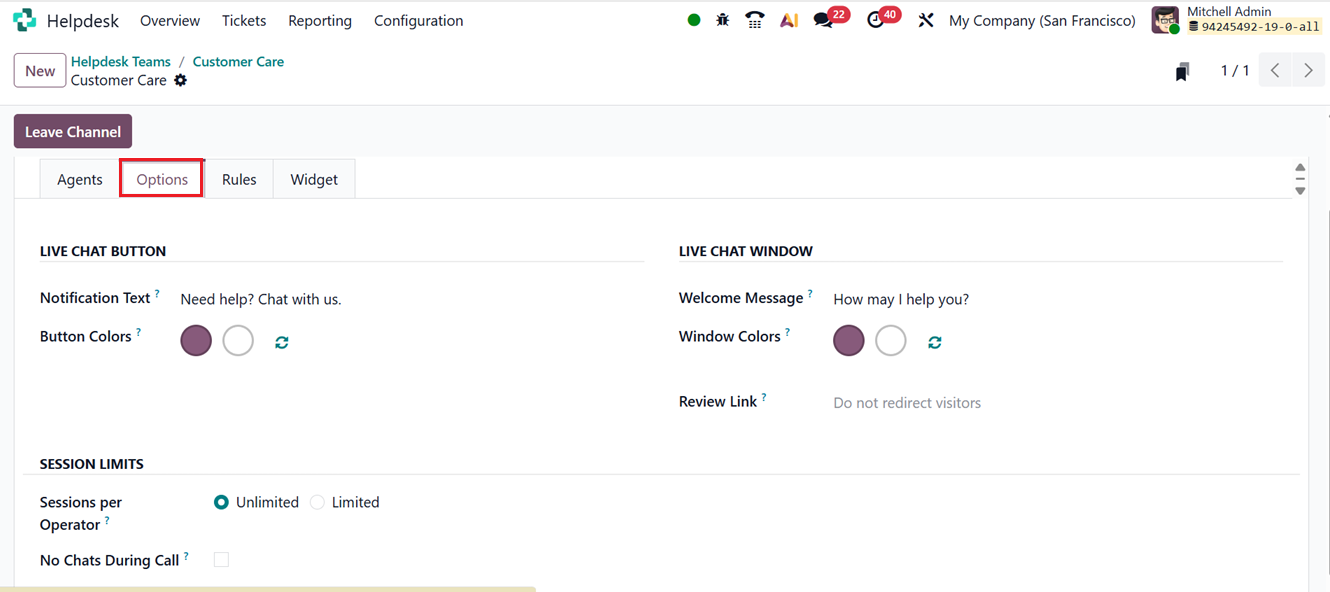Open the Tickets menu
This screenshot has height=592, width=1330.
point(244,20)
